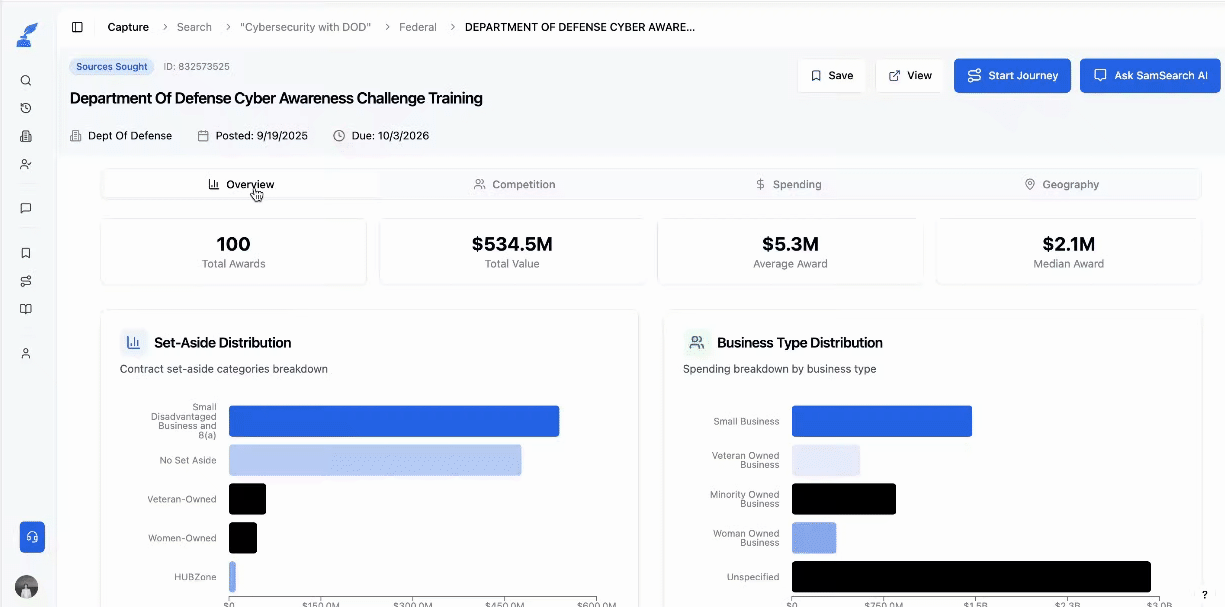
Task: Select the Geography tab
Action: click(x=1062, y=184)
